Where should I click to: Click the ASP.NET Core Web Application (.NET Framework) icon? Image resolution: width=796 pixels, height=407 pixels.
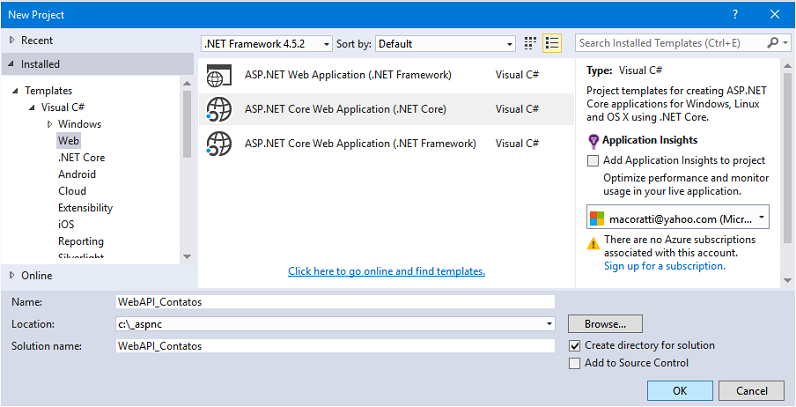(219, 144)
